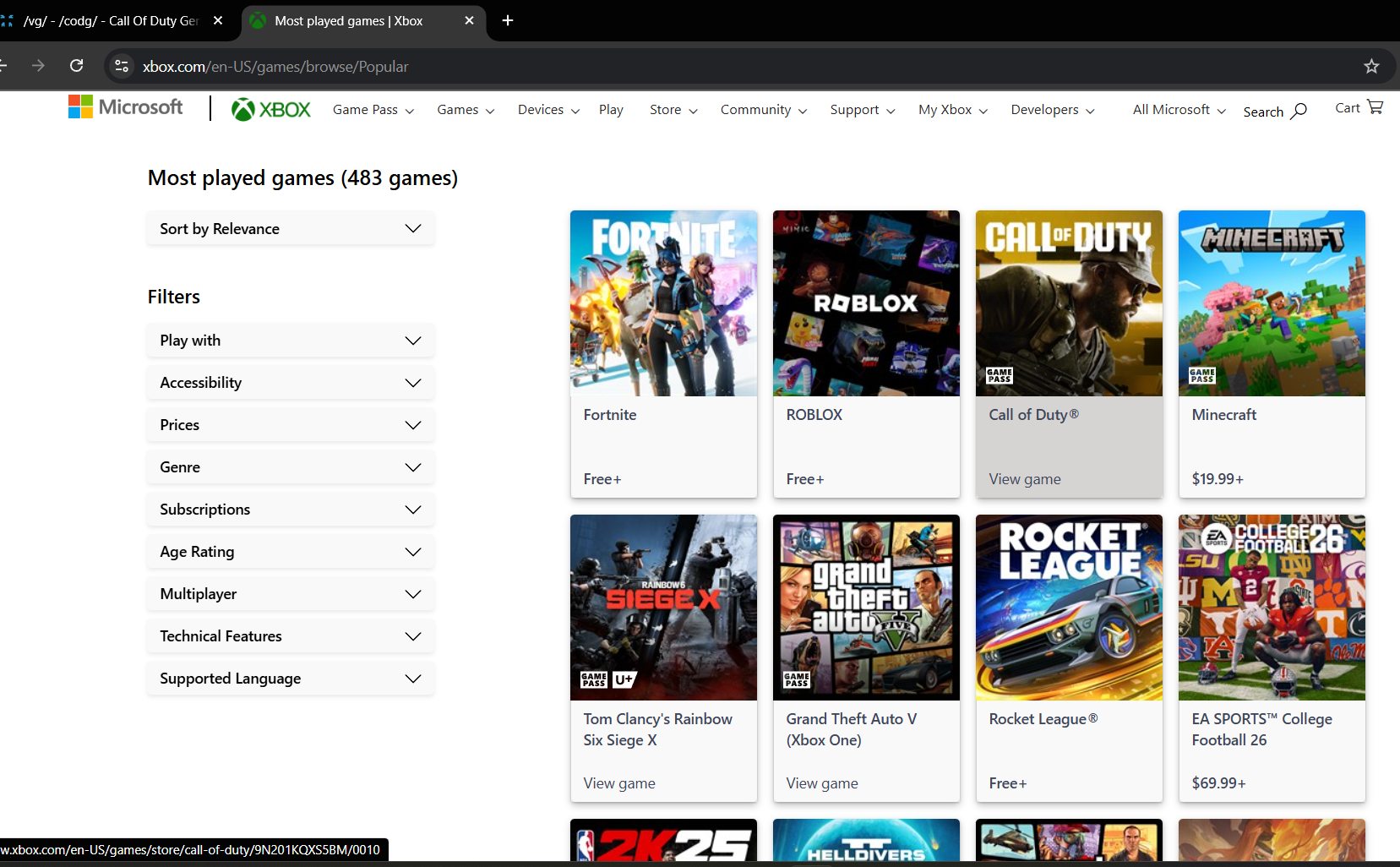1400x867 pixels.
Task: Switch to the /vg/ - /codg/ tab
Action: (112, 20)
